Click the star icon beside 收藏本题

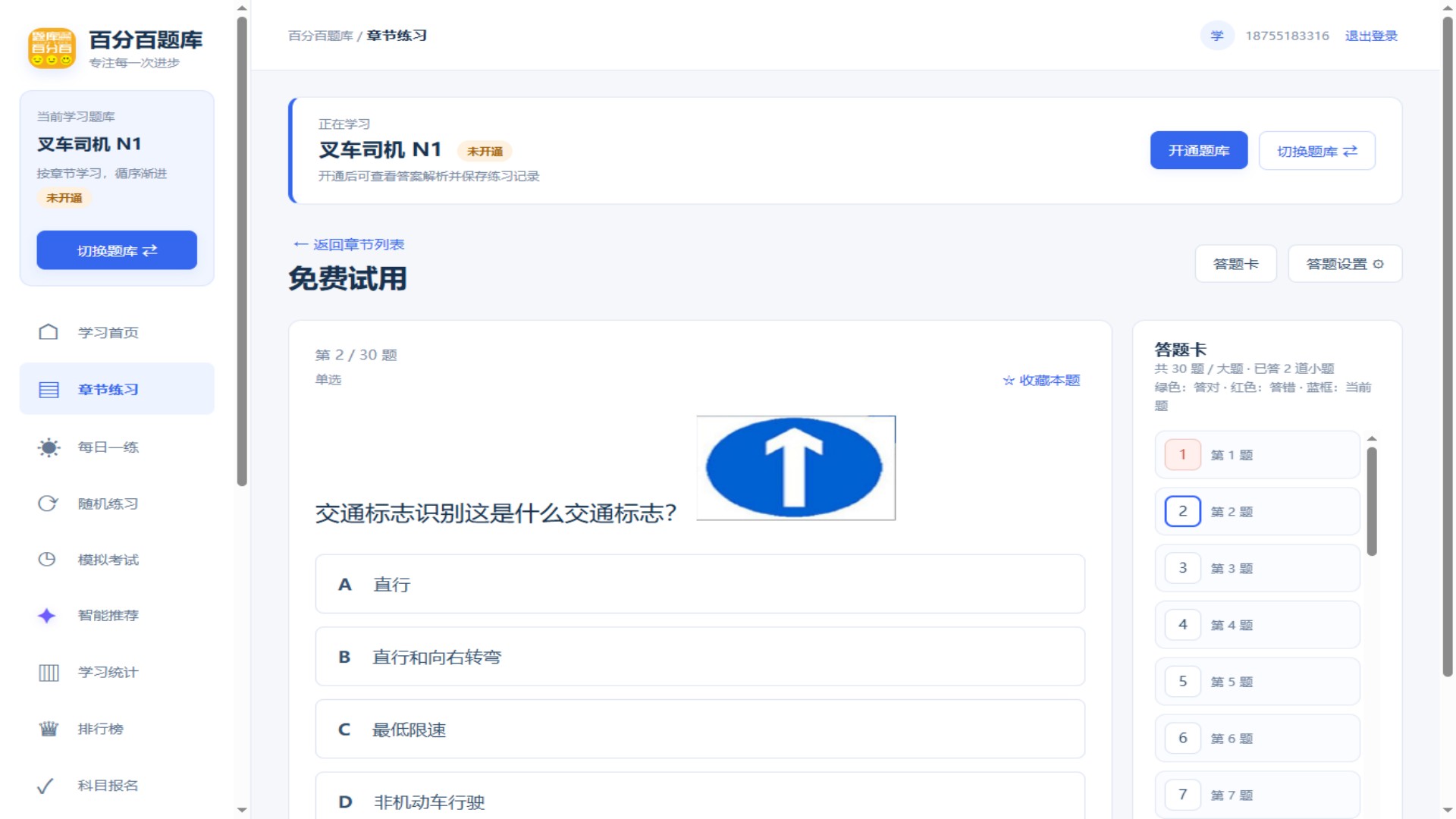(1009, 381)
